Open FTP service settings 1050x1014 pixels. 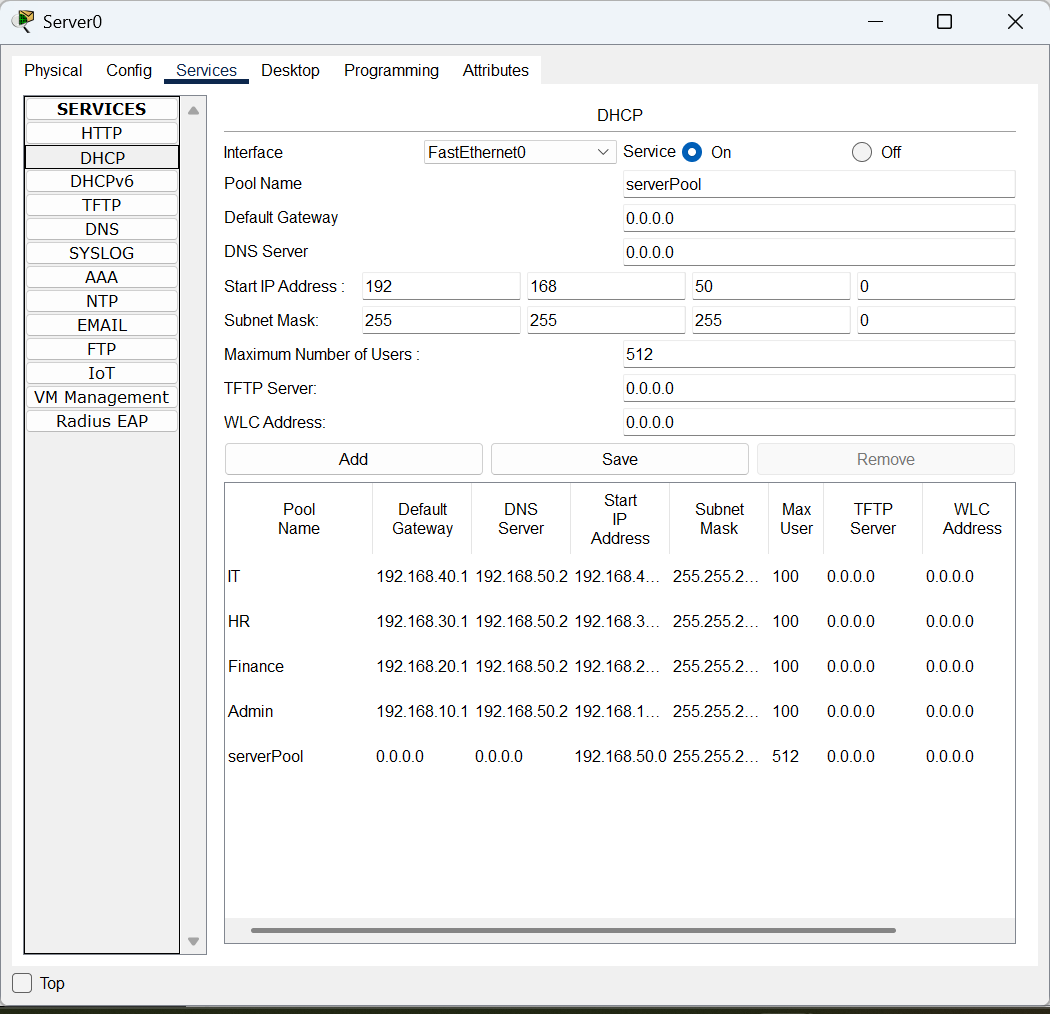tap(102, 350)
